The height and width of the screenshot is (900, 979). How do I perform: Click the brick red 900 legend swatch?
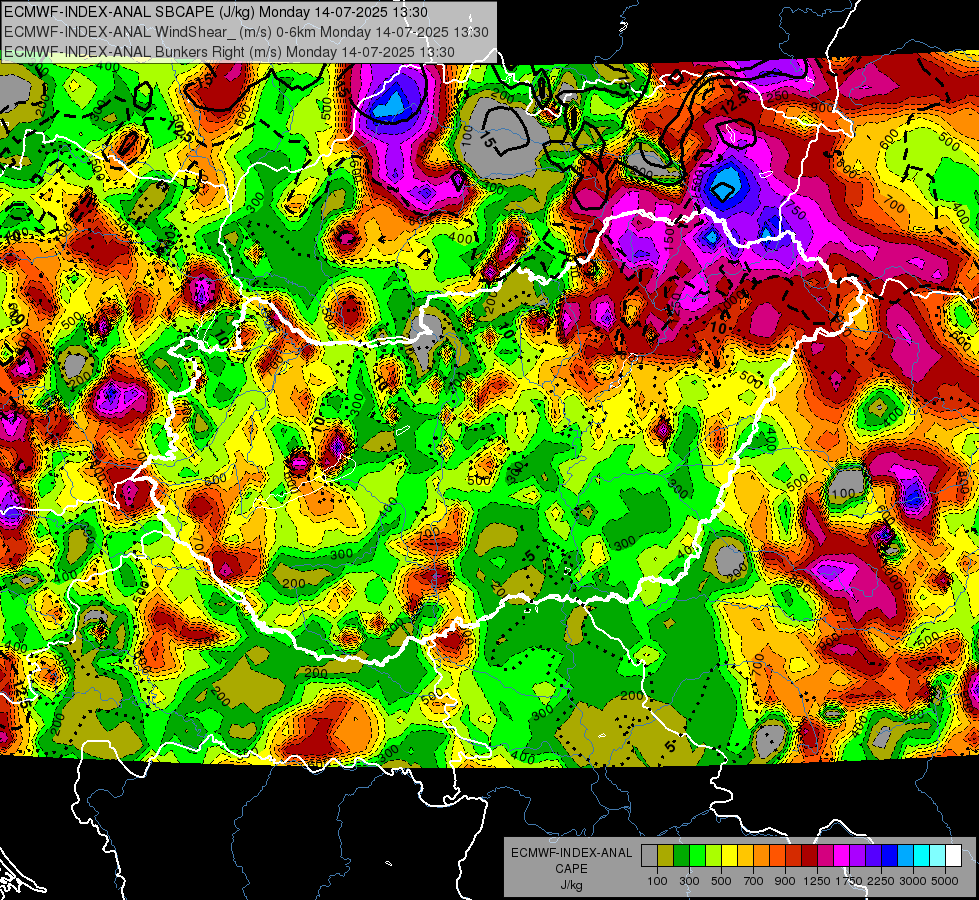[794, 856]
